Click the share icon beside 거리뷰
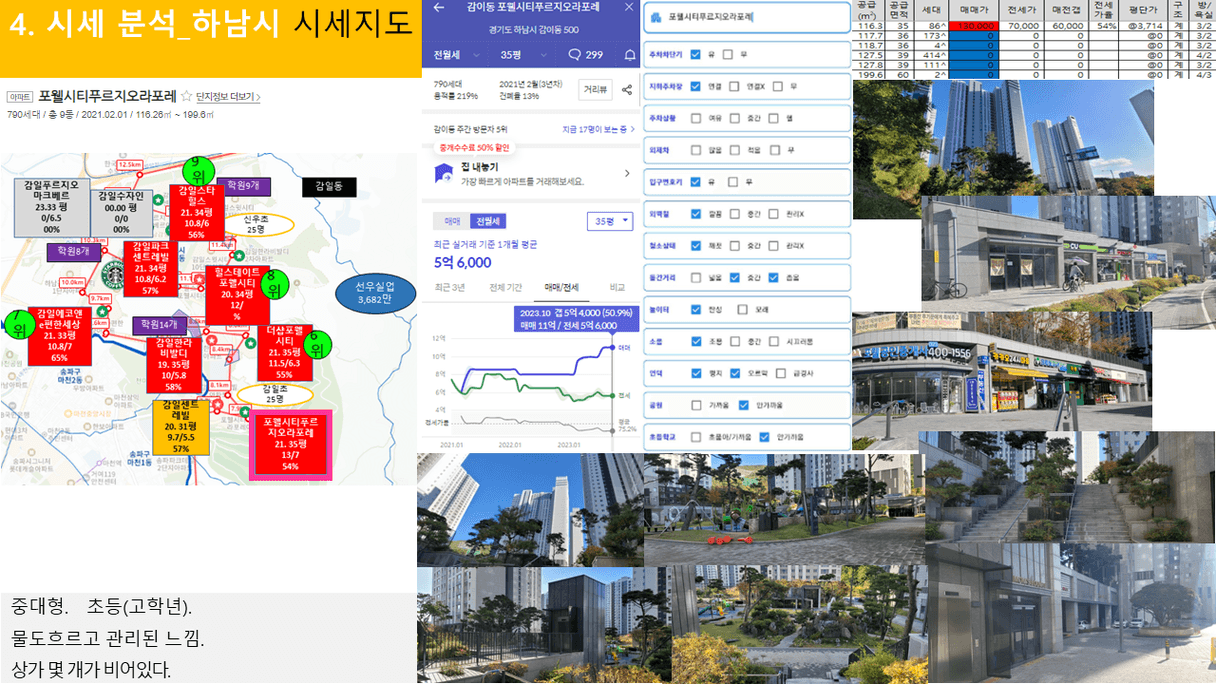Image resolution: width=1216 pixels, height=684 pixels. pyautogui.click(x=627, y=89)
